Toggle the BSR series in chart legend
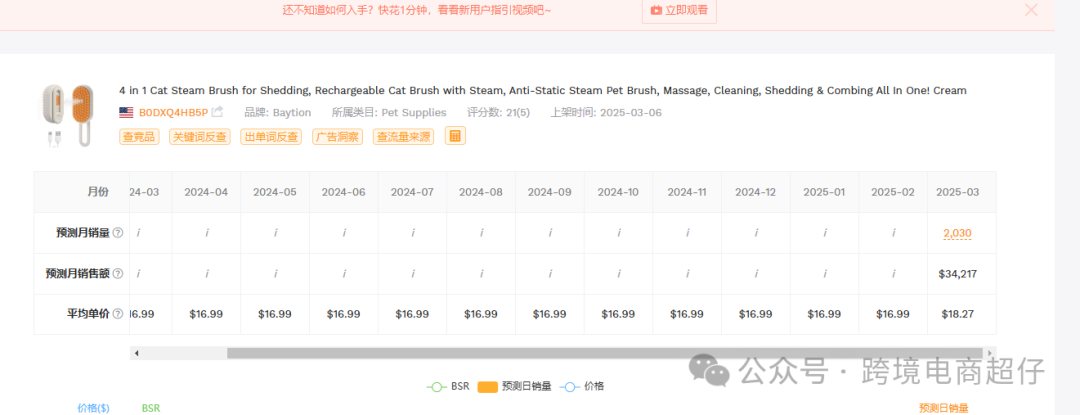 pos(448,386)
